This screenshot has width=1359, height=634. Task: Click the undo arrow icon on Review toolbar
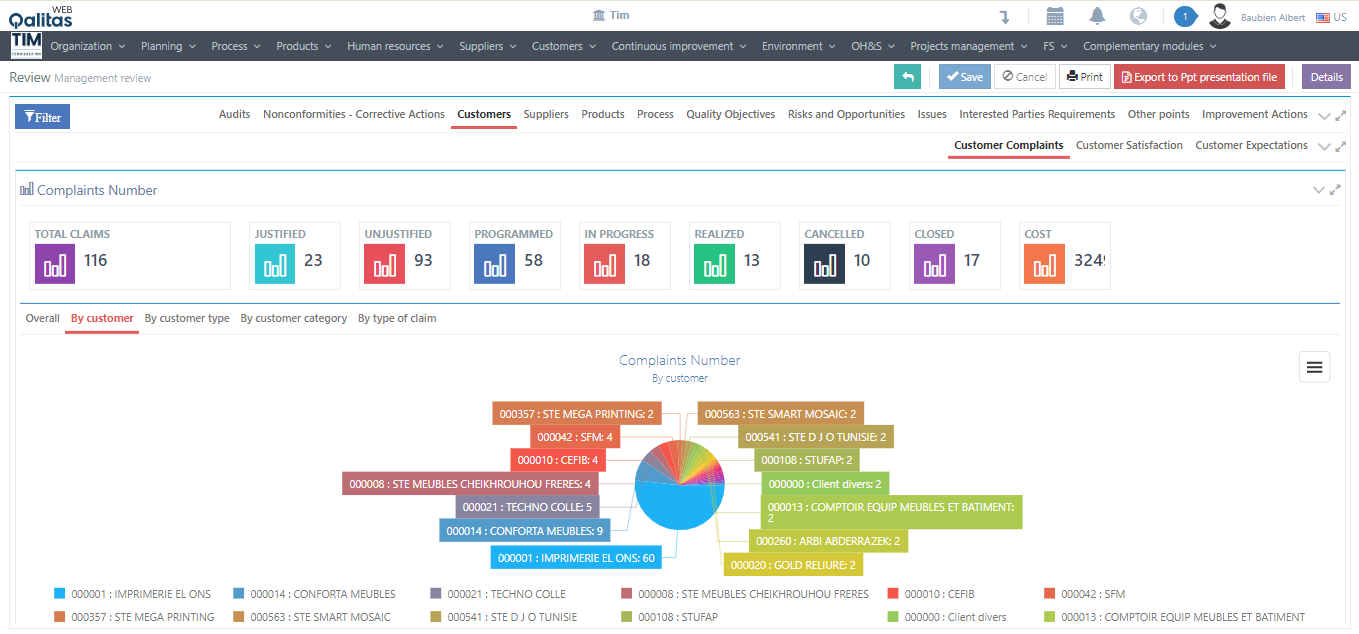coord(907,75)
